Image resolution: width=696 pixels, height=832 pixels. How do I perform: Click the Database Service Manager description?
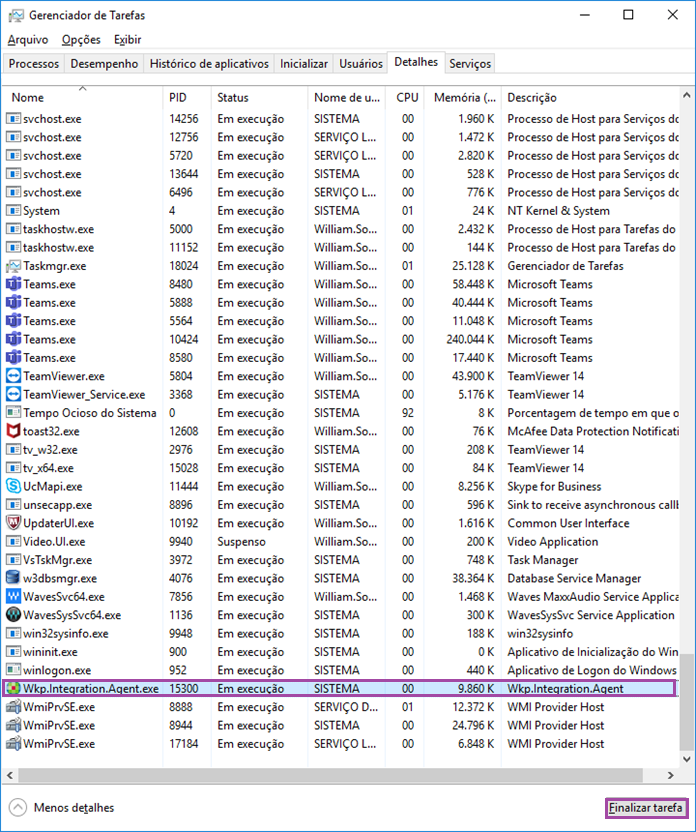[x=574, y=578]
